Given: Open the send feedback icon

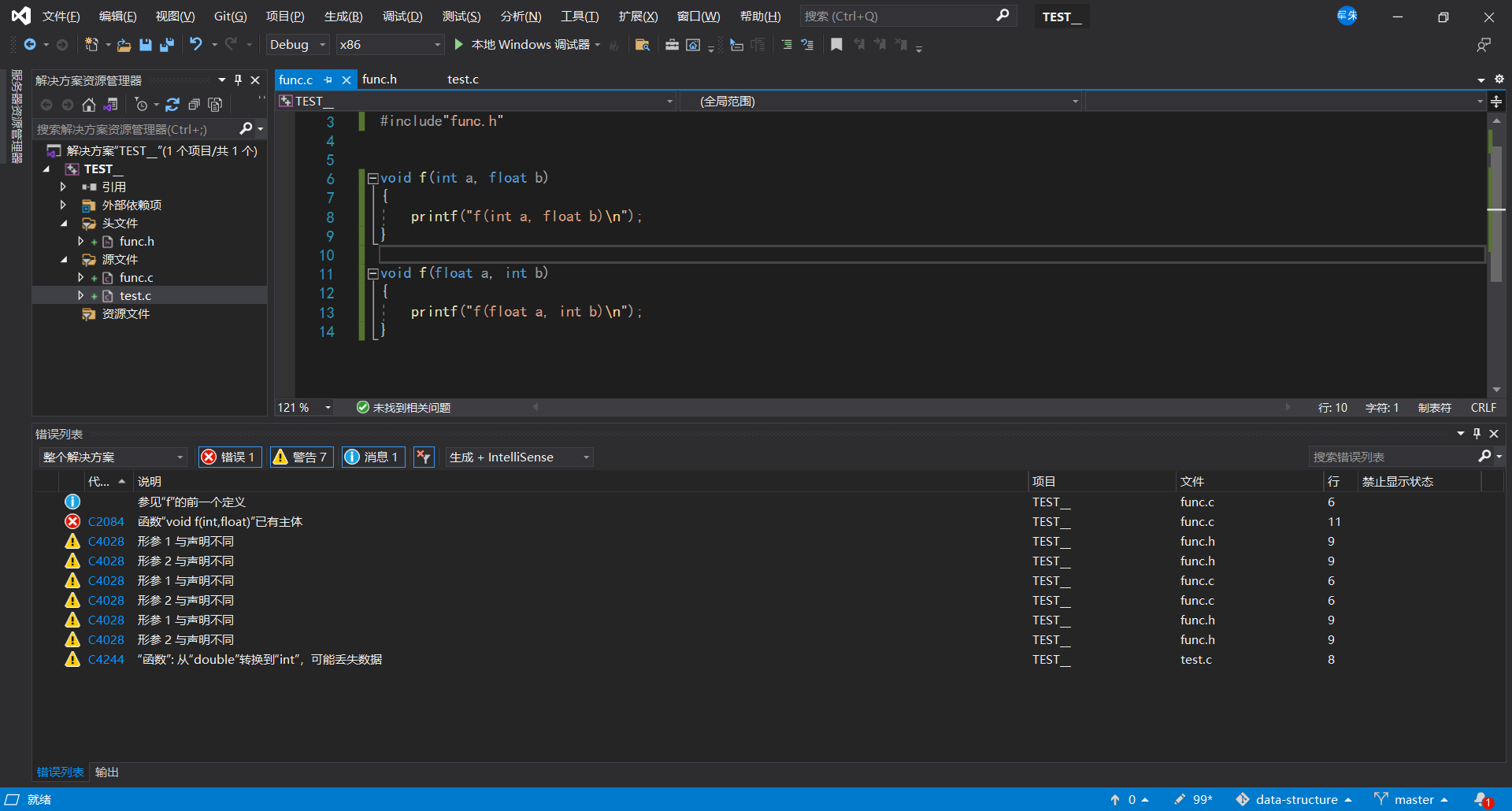Looking at the screenshot, I should (x=1484, y=45).
